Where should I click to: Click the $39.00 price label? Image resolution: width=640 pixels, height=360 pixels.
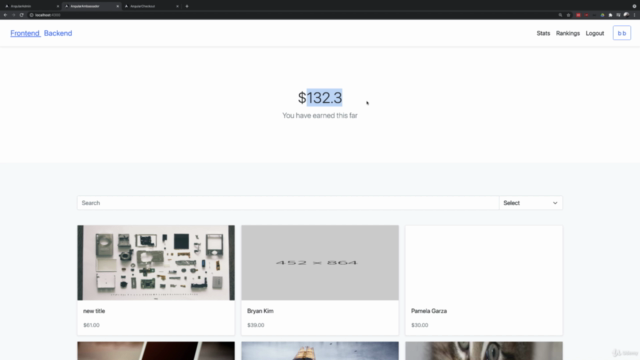pyautogui.click(x=256, y=325)
